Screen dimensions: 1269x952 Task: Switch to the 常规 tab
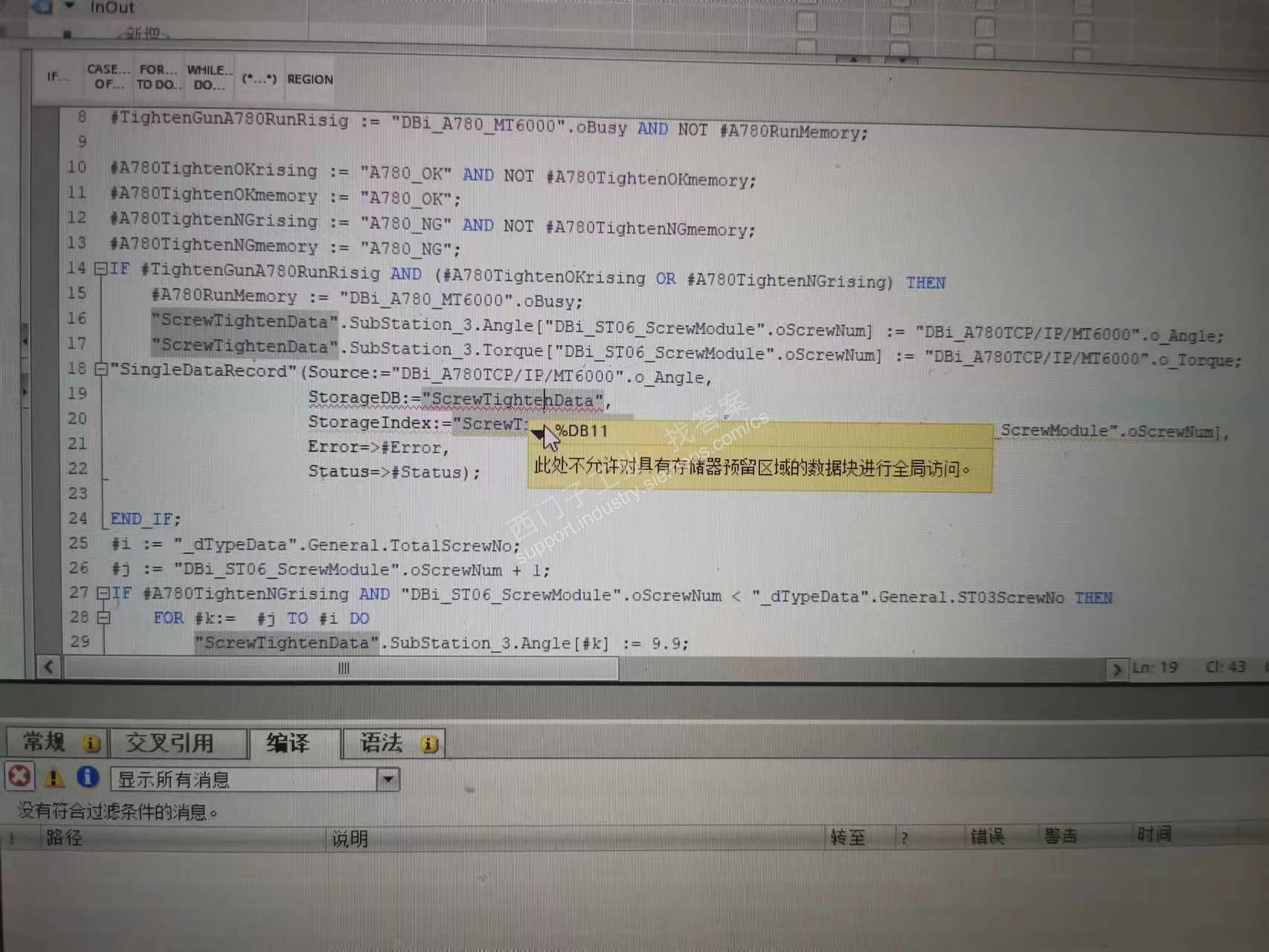click(x=57, y=742)
